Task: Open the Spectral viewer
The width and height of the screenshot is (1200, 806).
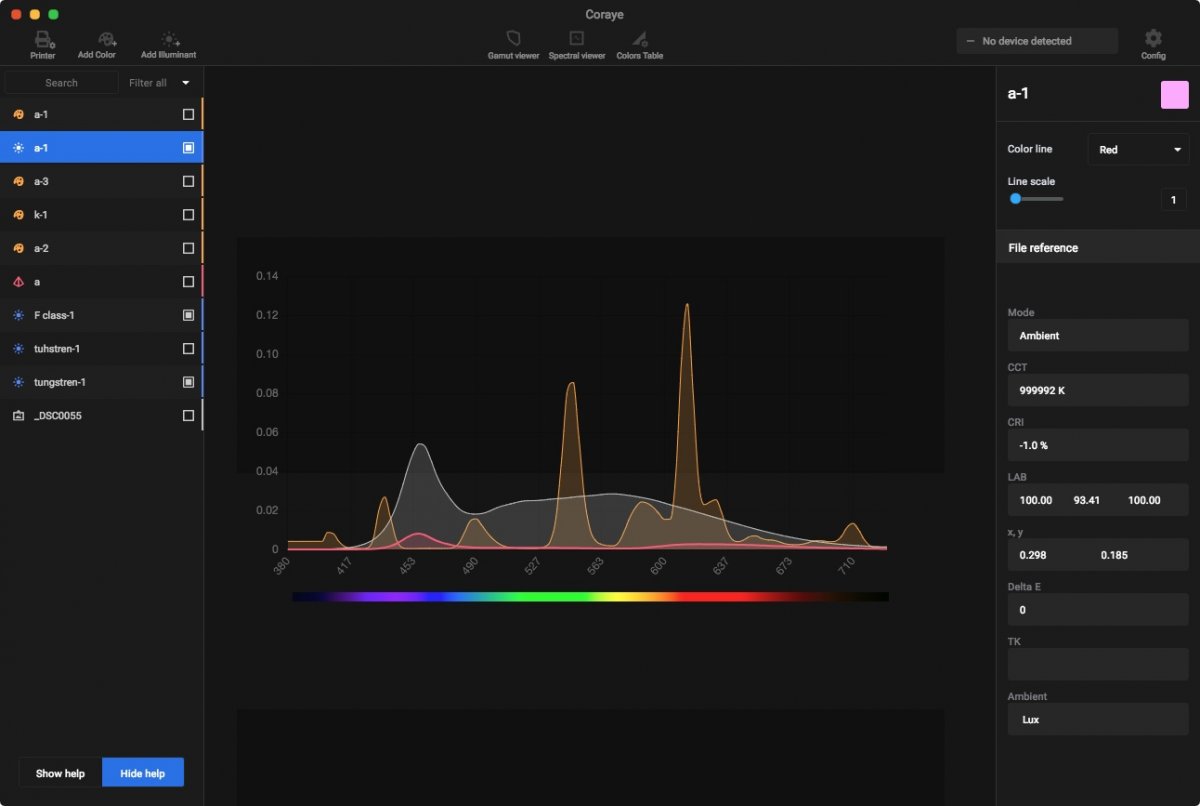Action: tap(576, 40)
